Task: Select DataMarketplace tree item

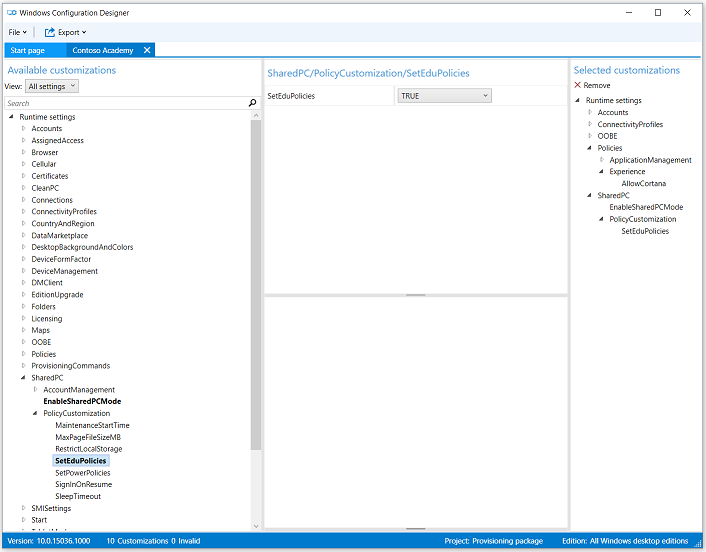Action: tap(59, 235)
